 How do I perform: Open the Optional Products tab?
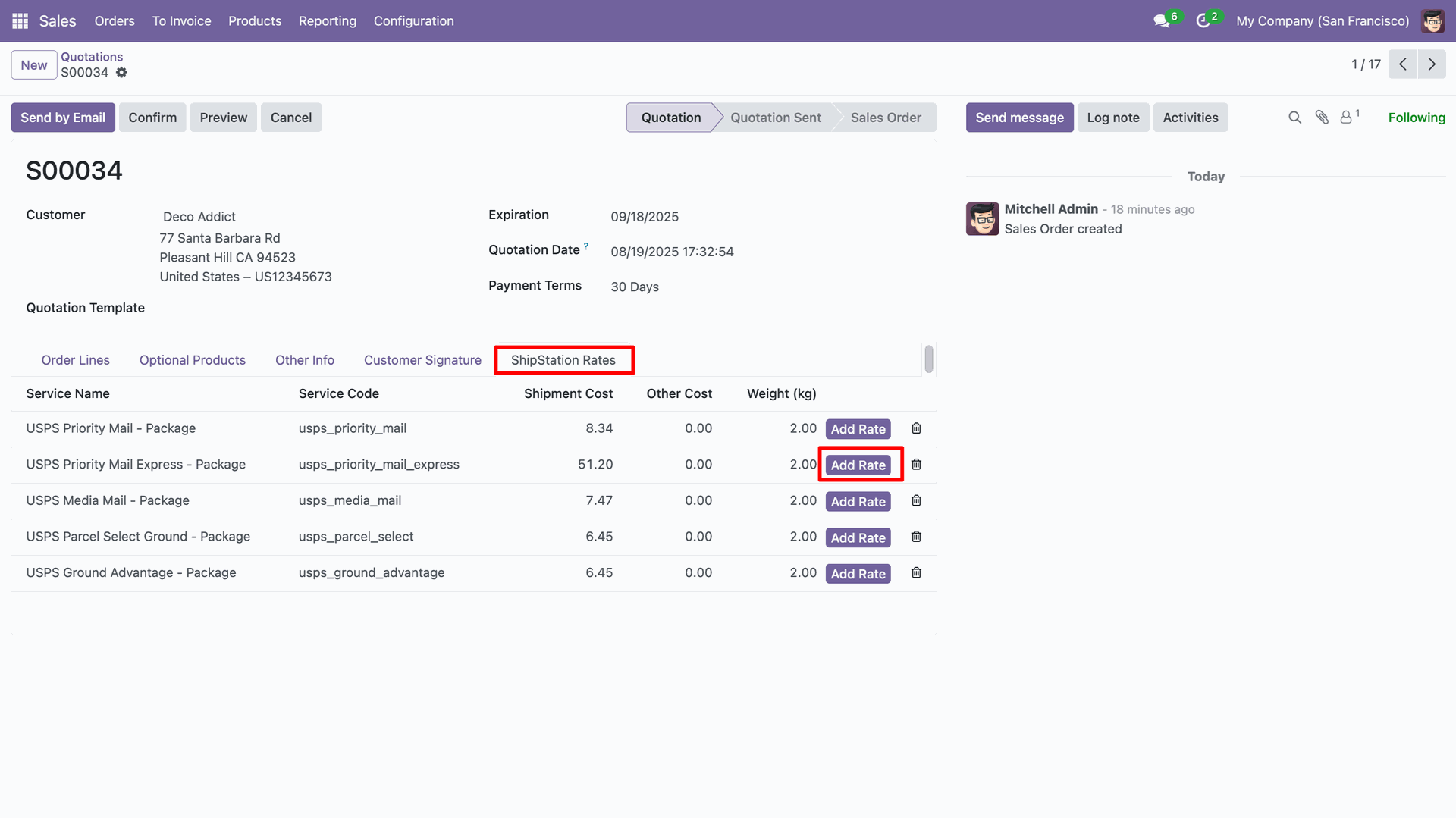point(192,360)
